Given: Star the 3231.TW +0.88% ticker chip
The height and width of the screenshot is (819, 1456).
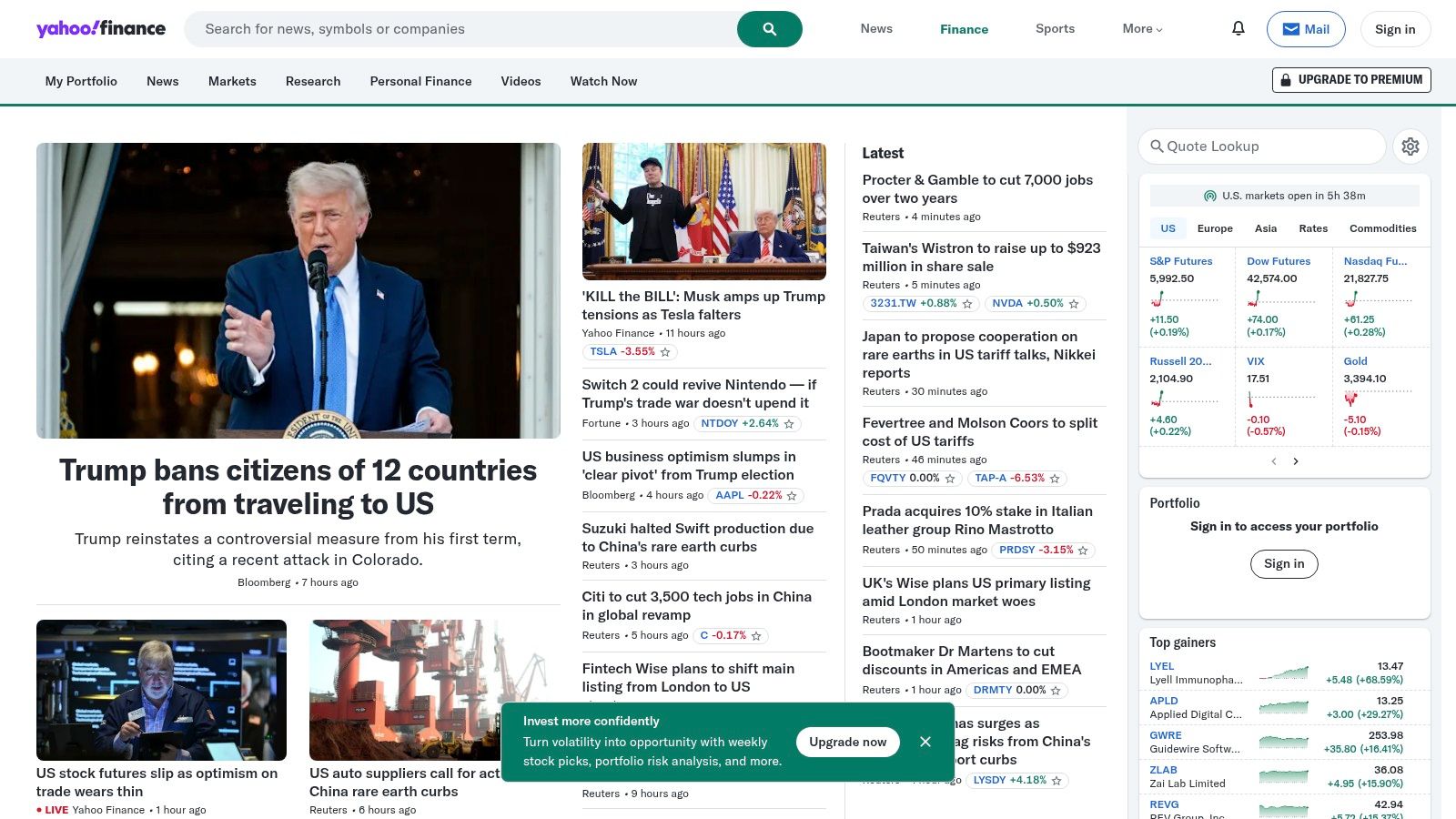Looking at the screenshot, I should click(x=967, y=304).
